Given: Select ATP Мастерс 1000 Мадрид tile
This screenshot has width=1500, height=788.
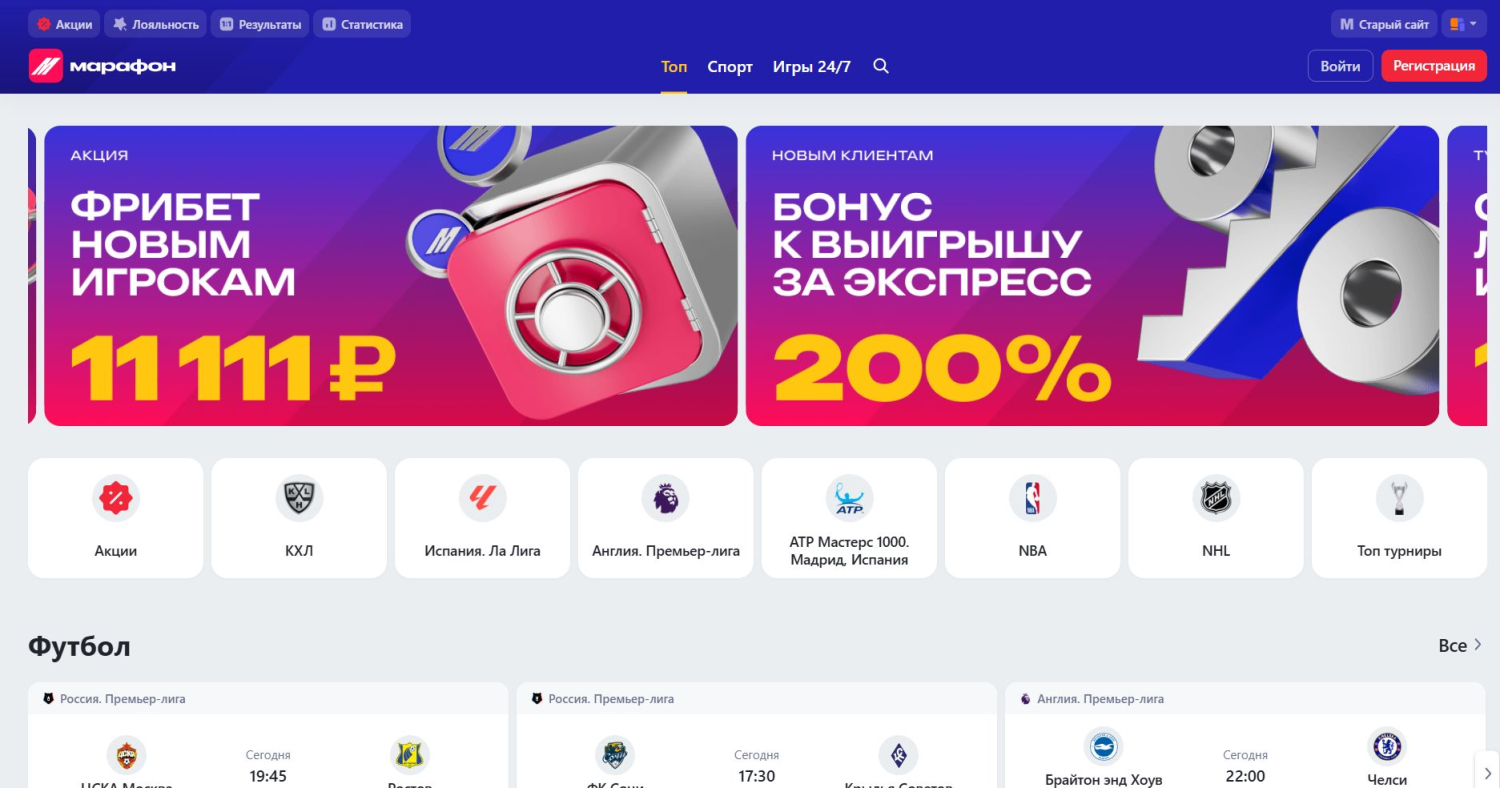Looking at the screenshot, I should [x=849, y=518].
